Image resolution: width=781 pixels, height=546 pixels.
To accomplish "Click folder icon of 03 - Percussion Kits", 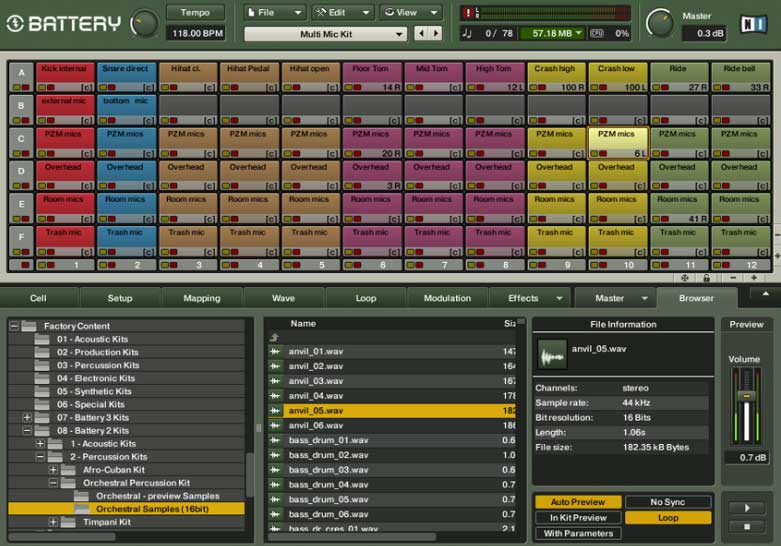I will 42,365.
